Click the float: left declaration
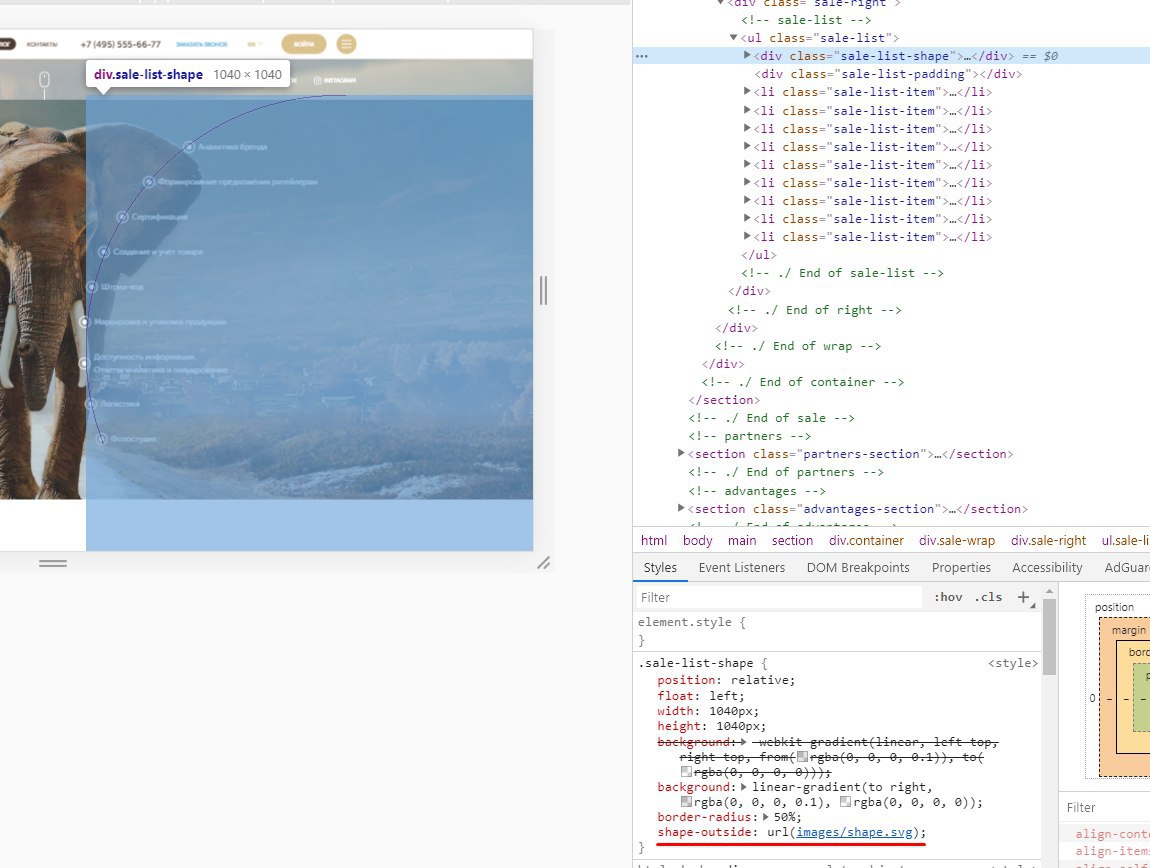This screenshot has height=868, width=1150. [700, 696]
